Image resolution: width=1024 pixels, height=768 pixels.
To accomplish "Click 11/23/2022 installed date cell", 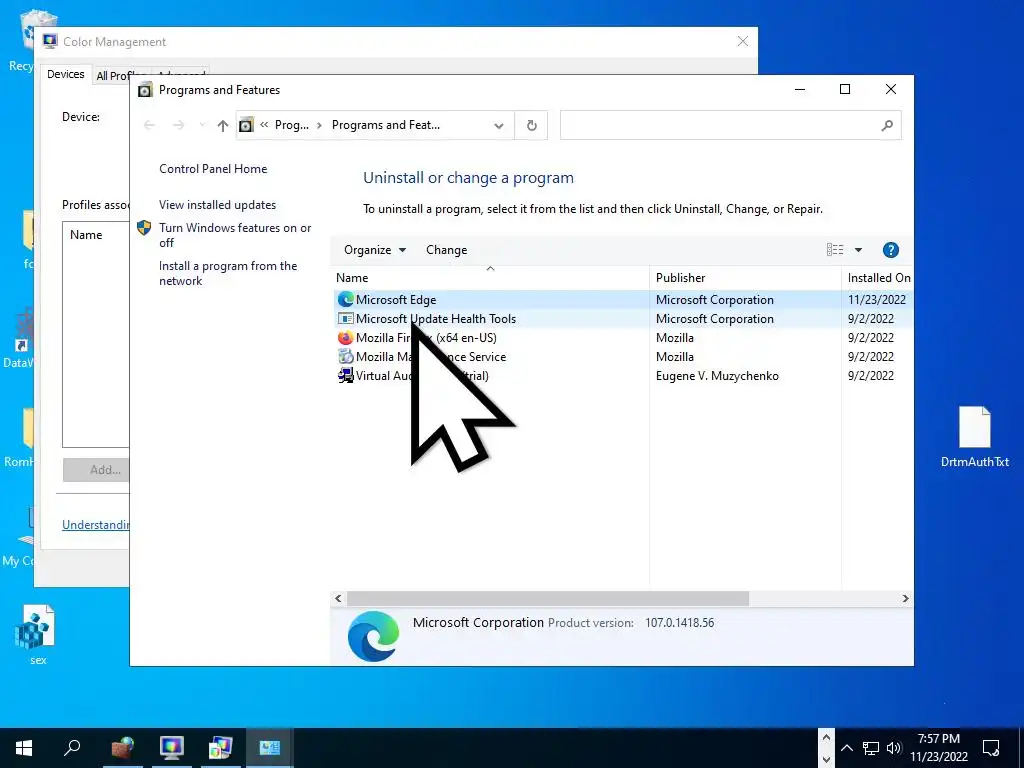I will [876, 300].
